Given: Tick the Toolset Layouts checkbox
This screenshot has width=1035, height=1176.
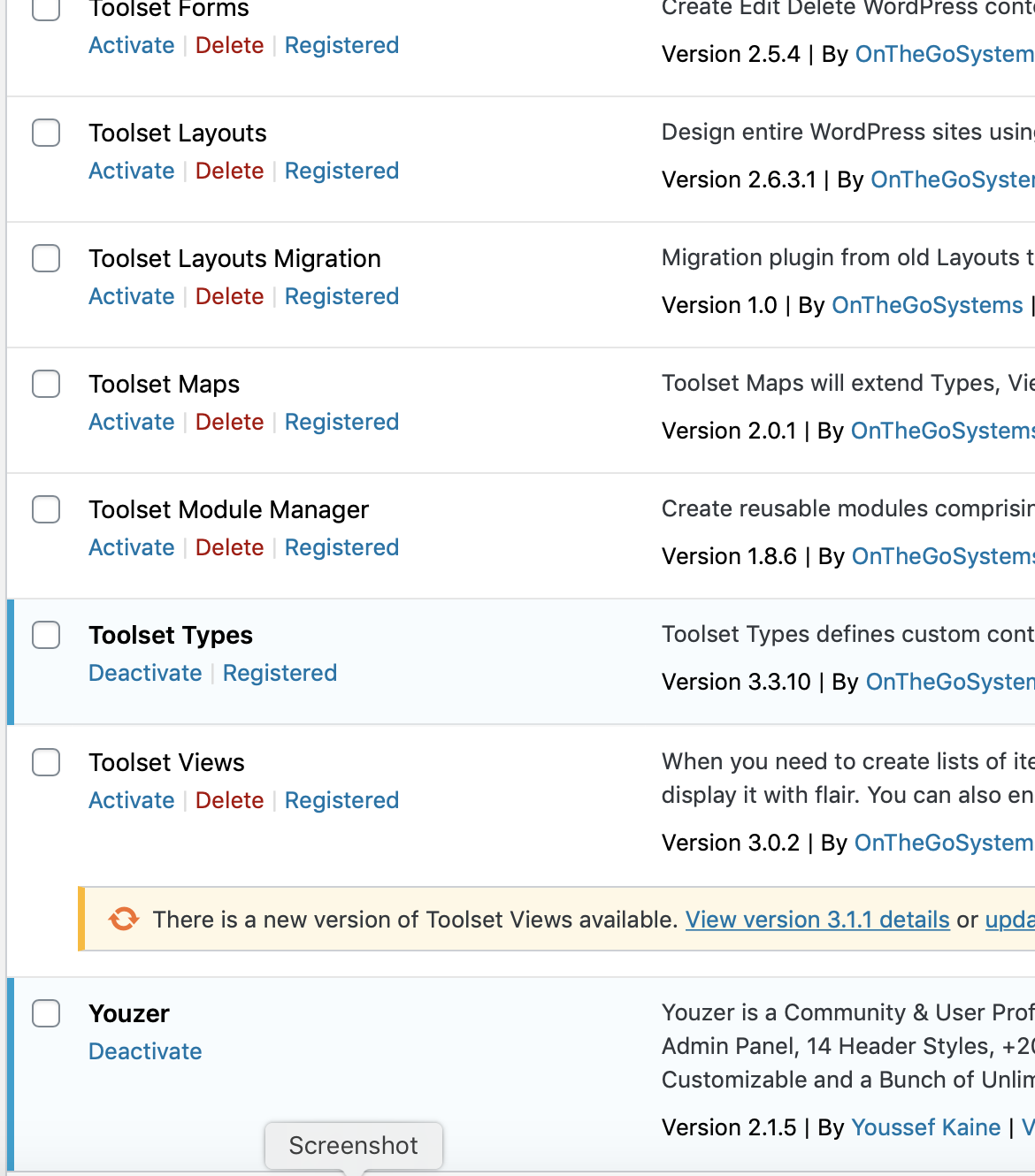Looking at the screenshot, I should click(x=46, y=133).
